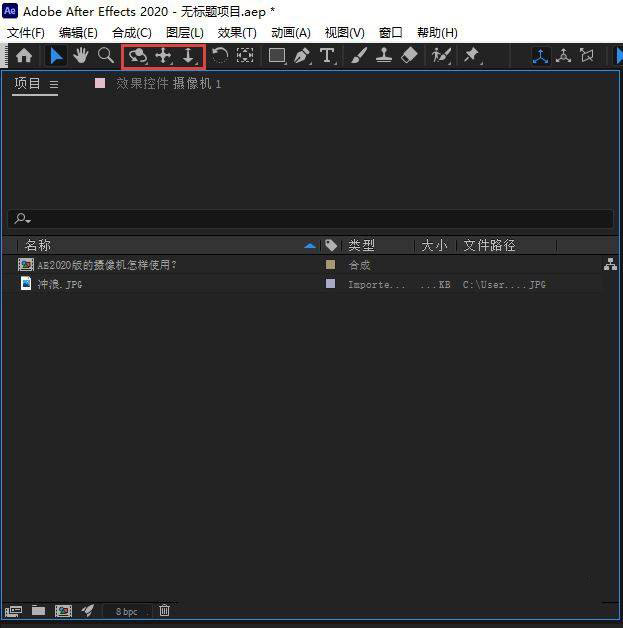Switch to the 项目 panel tab
The image size is (623, 628).
[27, 84]
